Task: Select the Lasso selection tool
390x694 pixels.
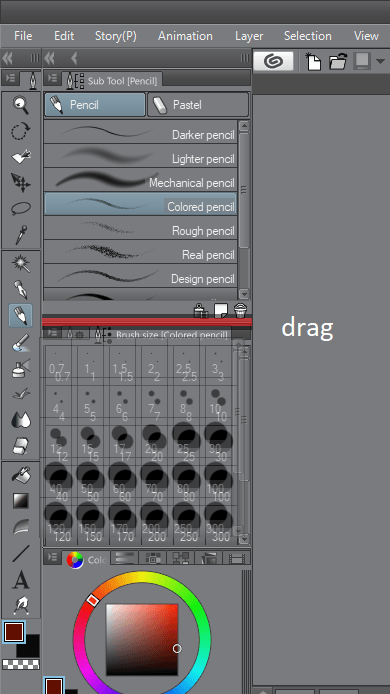Action: (21, 208)
